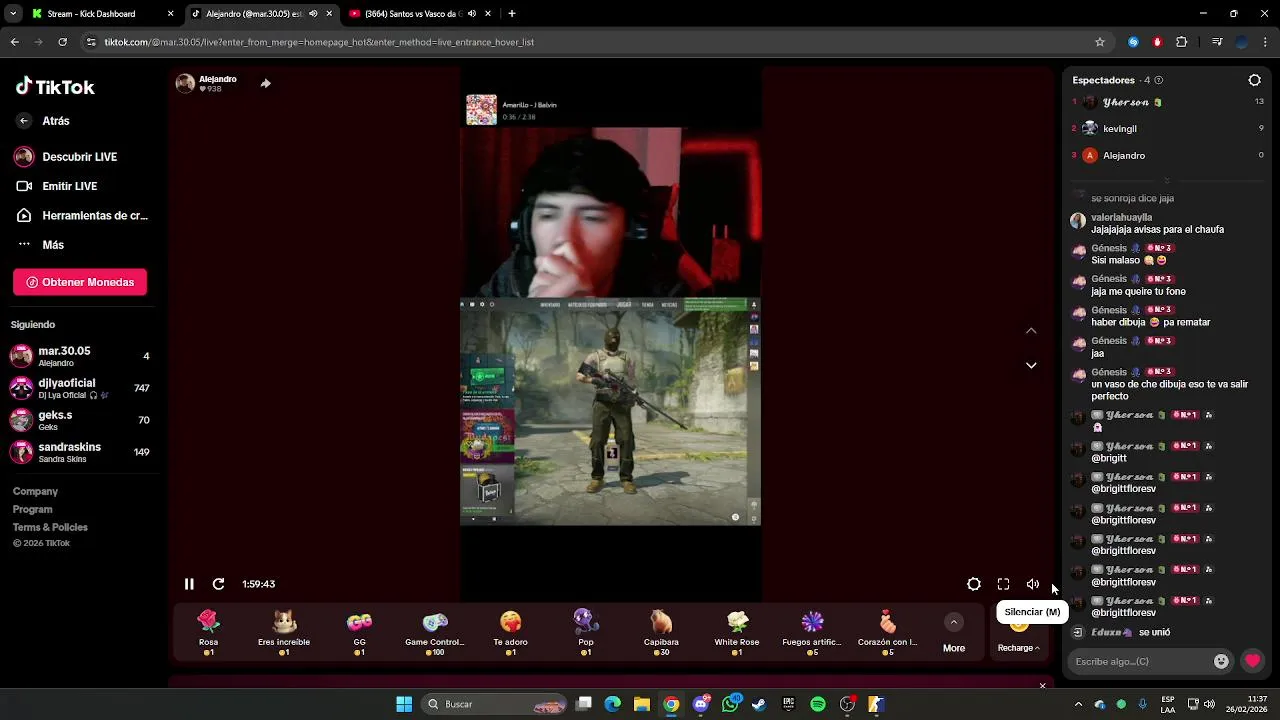This screenshot has height=720, width=1280.
Task: Open Windows Start menu
Action: [404, 704]
